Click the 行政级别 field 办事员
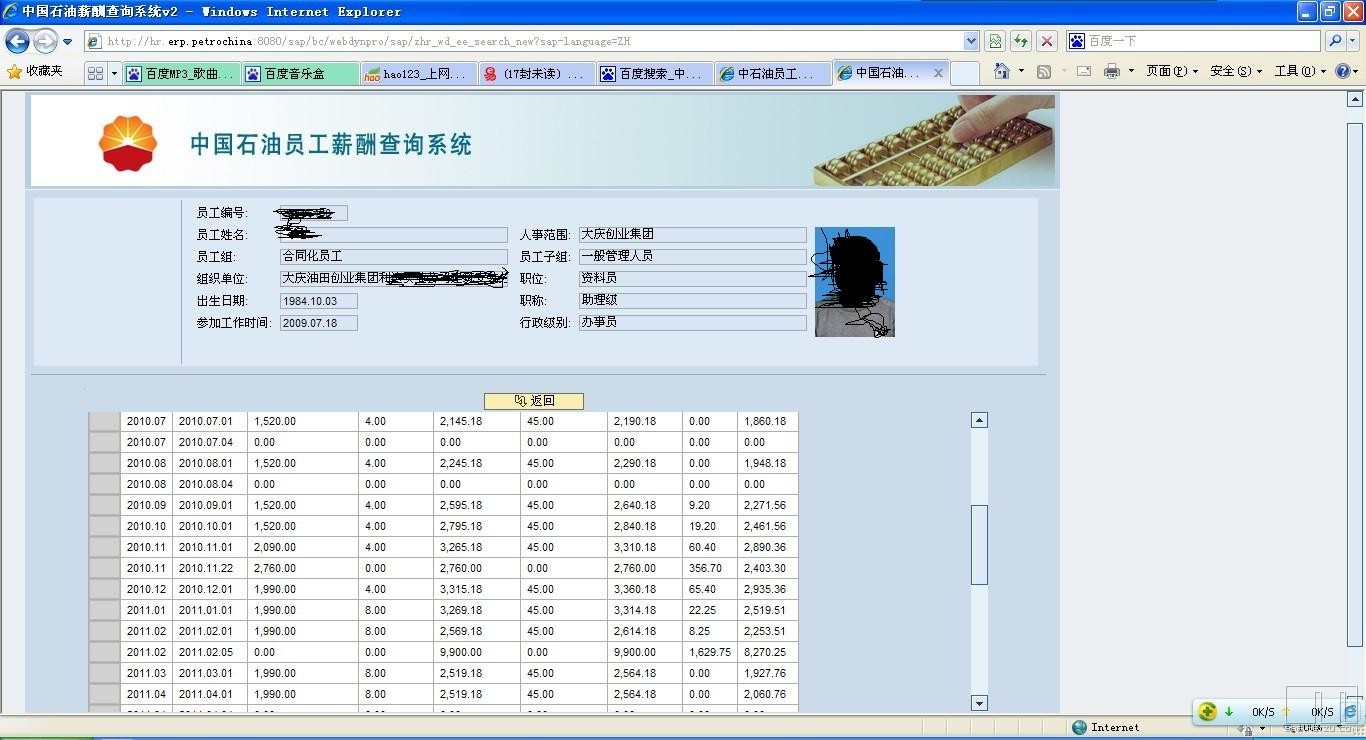Viewport: 1366px width, 740px height. (692, 322)
